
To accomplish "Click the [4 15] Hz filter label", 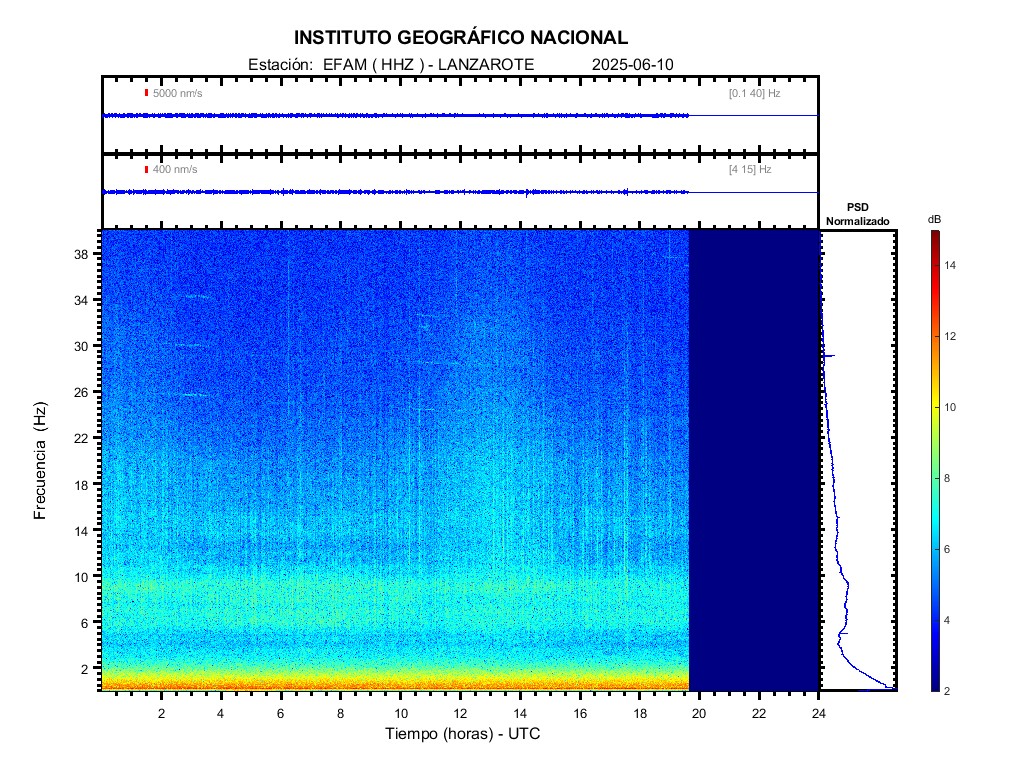I will coord(750,170).
